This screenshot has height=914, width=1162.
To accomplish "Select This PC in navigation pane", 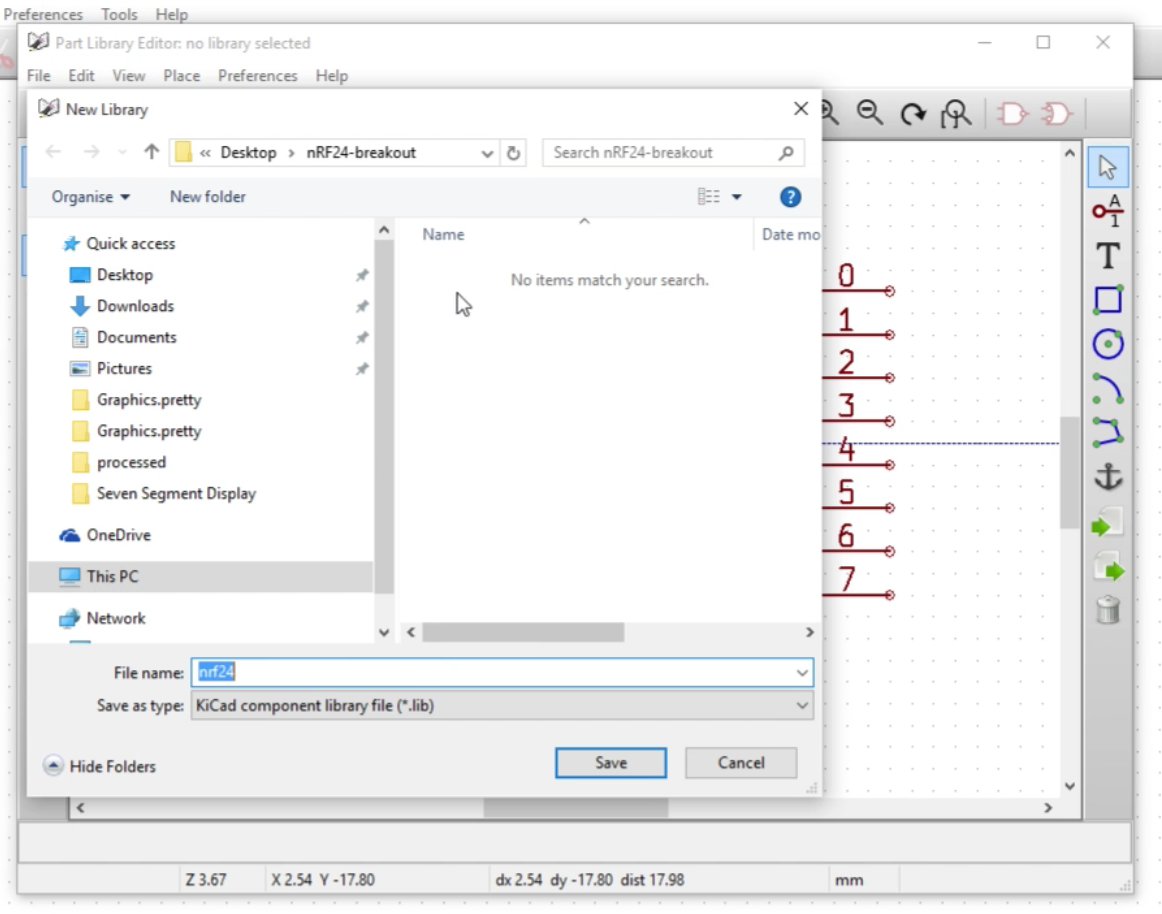I will [112, 577].
